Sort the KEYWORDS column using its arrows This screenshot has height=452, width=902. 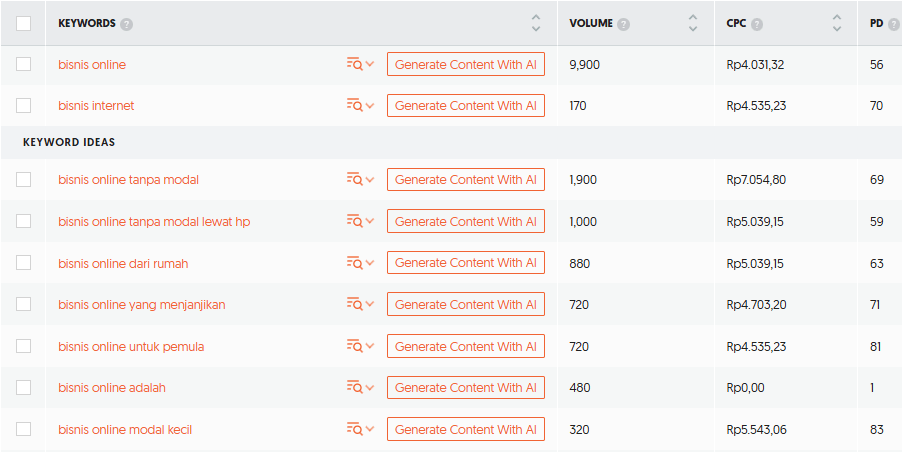click(x=536, y=23)
